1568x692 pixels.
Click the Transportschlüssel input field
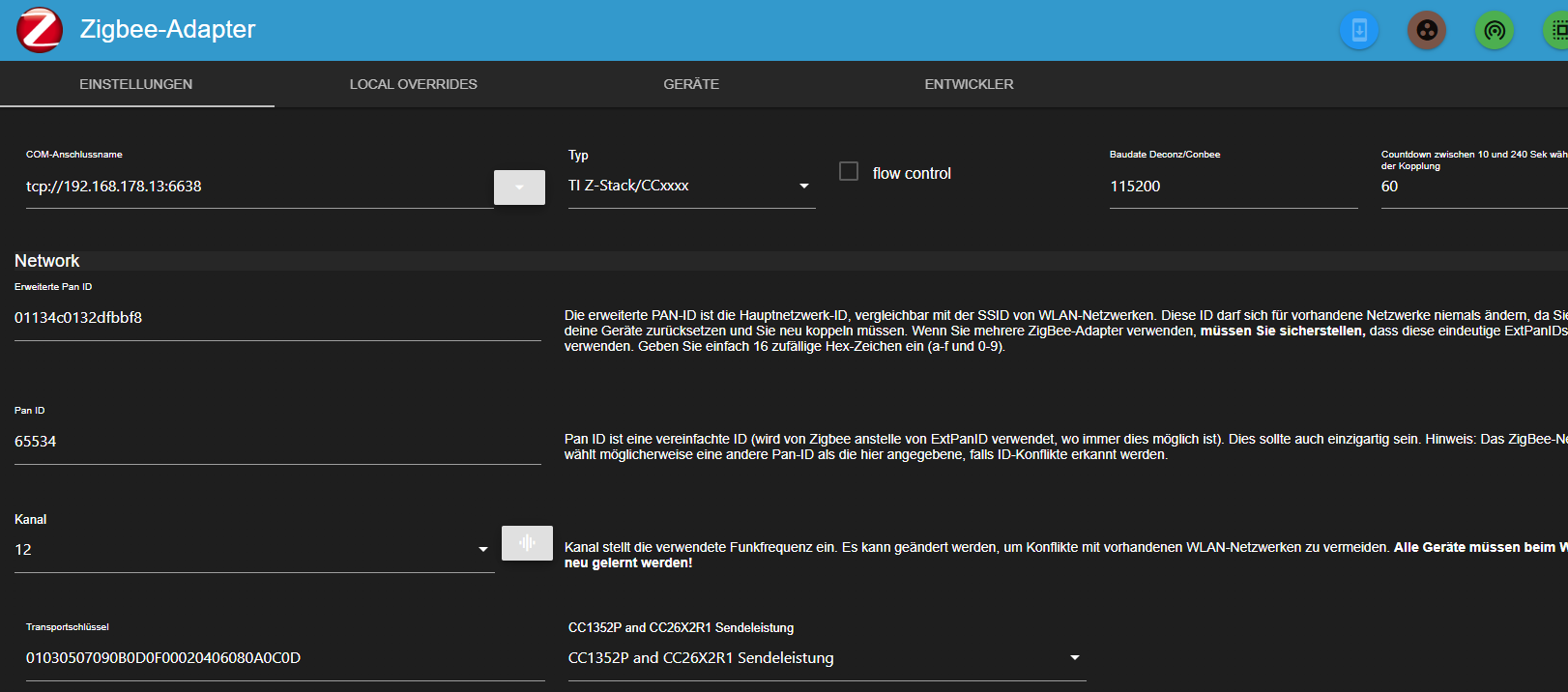(285, 658)
